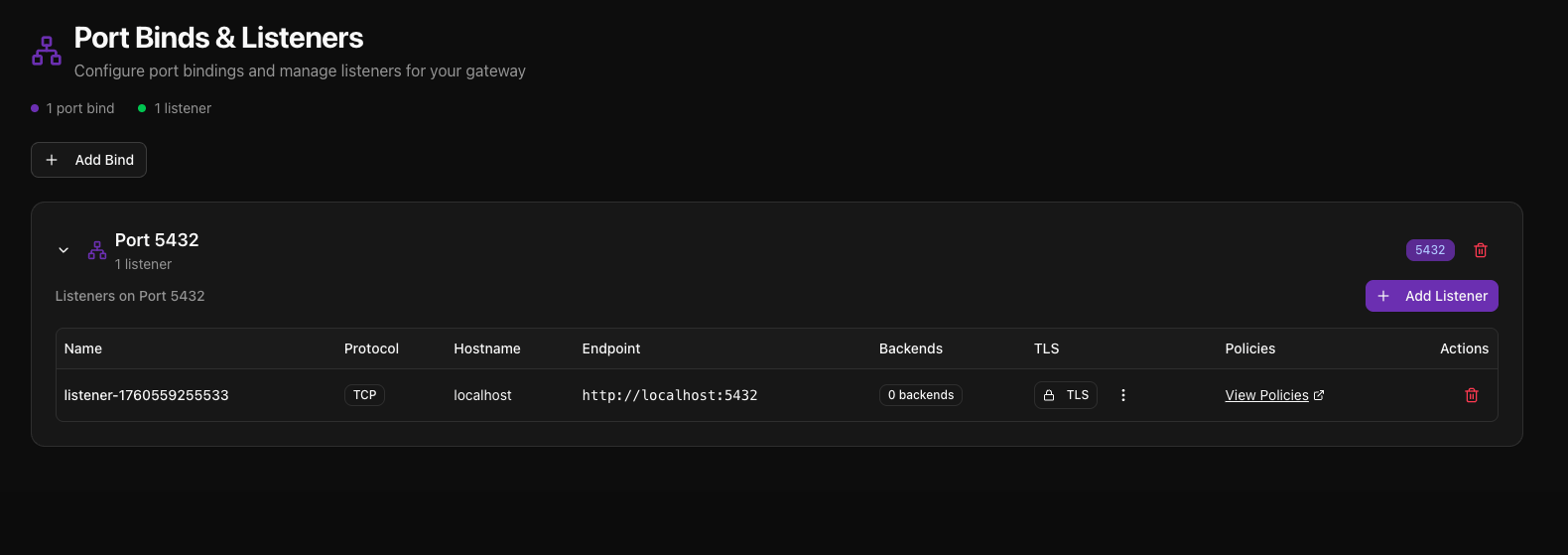This screenshot has height=555, width=1568.
Task: Click the network icon beside the page title
Action: coord(47,51)
